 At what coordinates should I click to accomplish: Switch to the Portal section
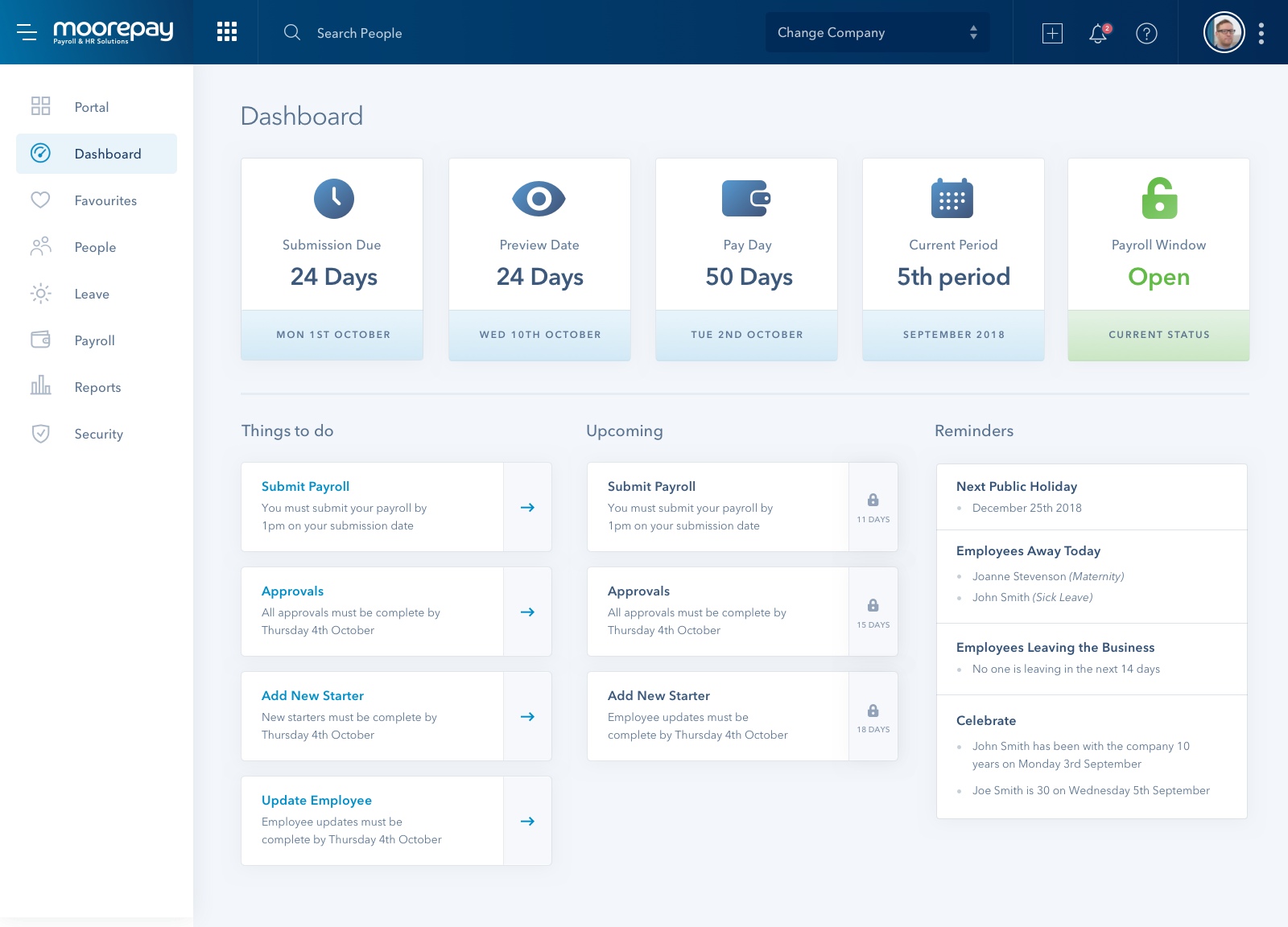92,107
